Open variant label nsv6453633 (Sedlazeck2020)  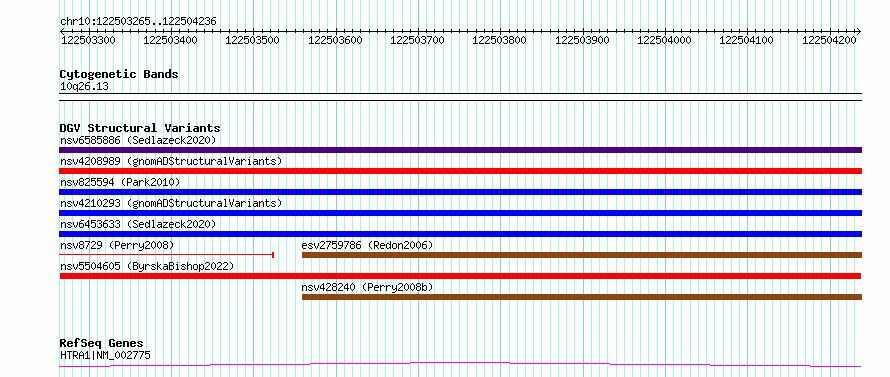(138, 224)
